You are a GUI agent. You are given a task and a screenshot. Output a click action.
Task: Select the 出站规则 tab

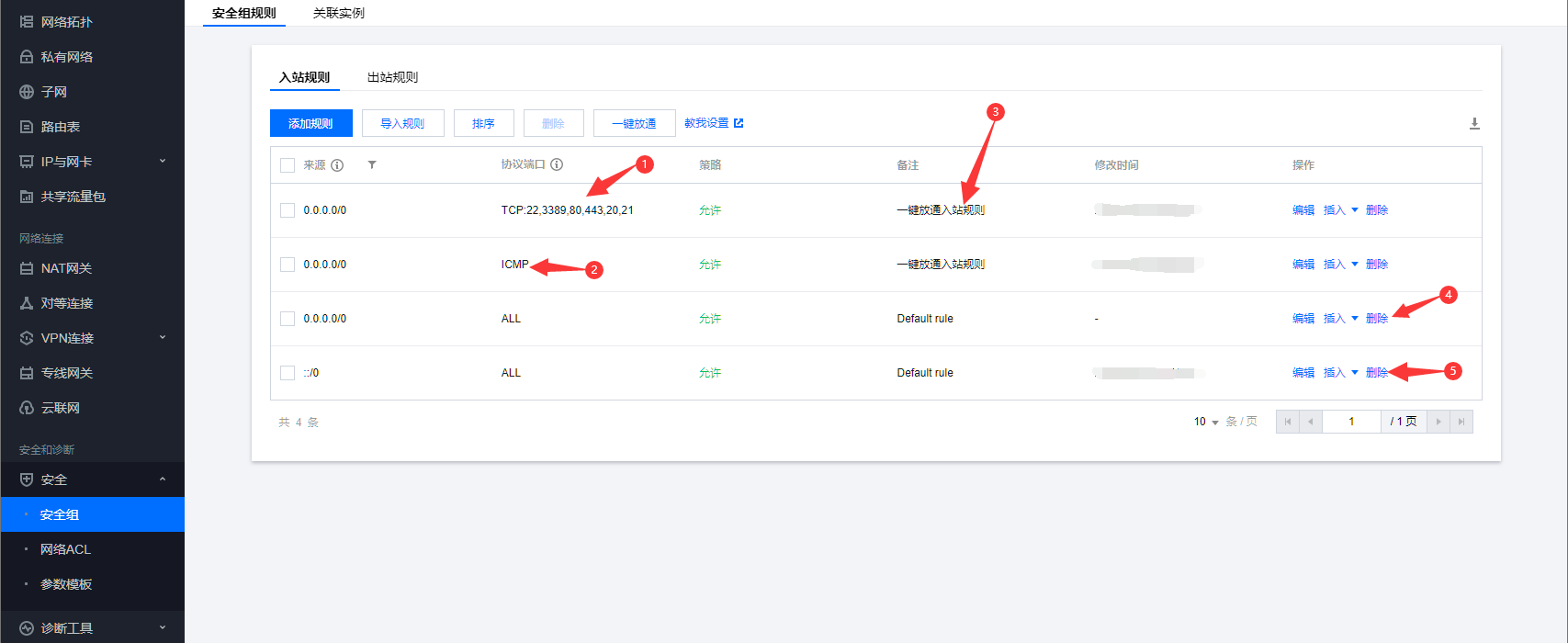(392, 77)
